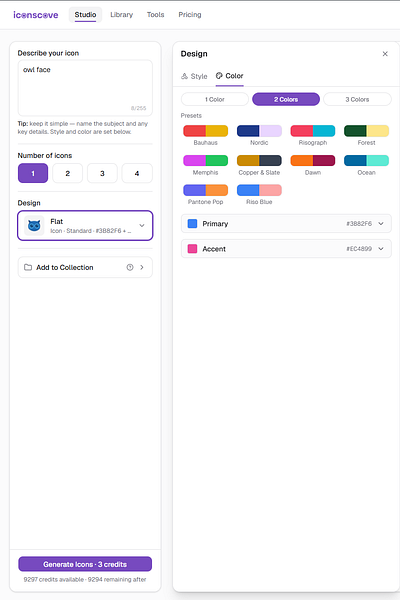
Task: Click the folder icon beside Add to Collection
Action: point(28,267)
